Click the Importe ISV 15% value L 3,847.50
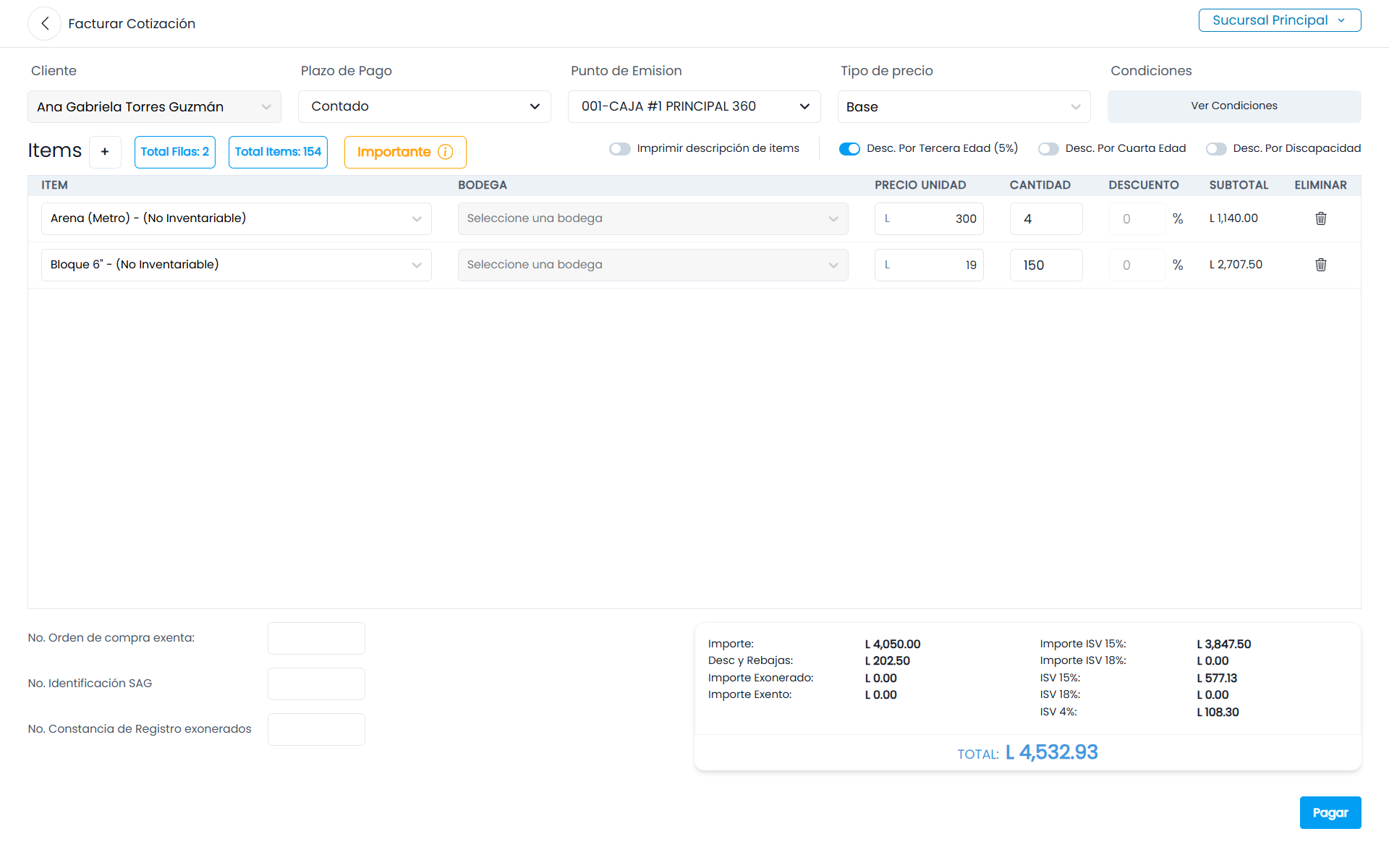This screenshot has width=1389, height=868. [1224, 644]
